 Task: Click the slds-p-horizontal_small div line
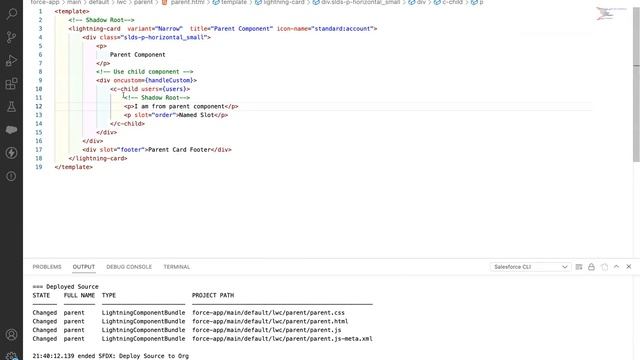point(147,37)
